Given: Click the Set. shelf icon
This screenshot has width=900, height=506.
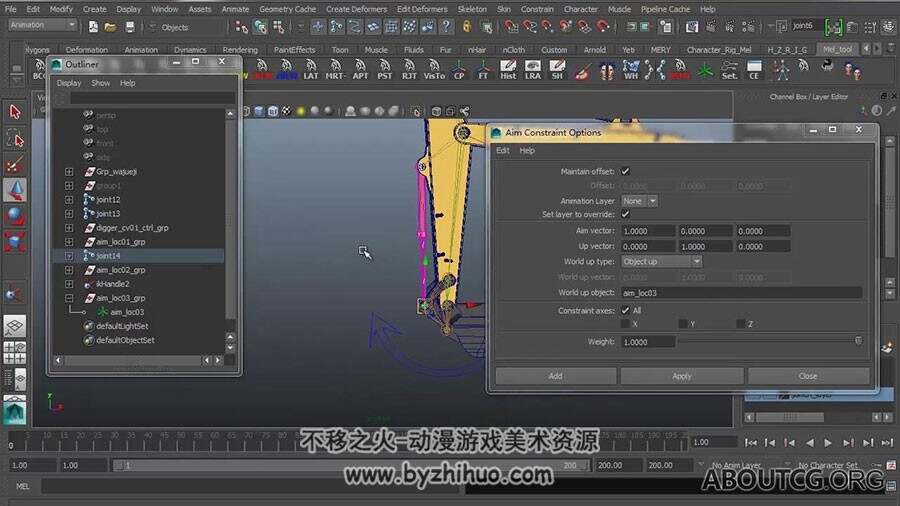Looking at the screenshot, I should pyautogui.click(x=730, y=69).
